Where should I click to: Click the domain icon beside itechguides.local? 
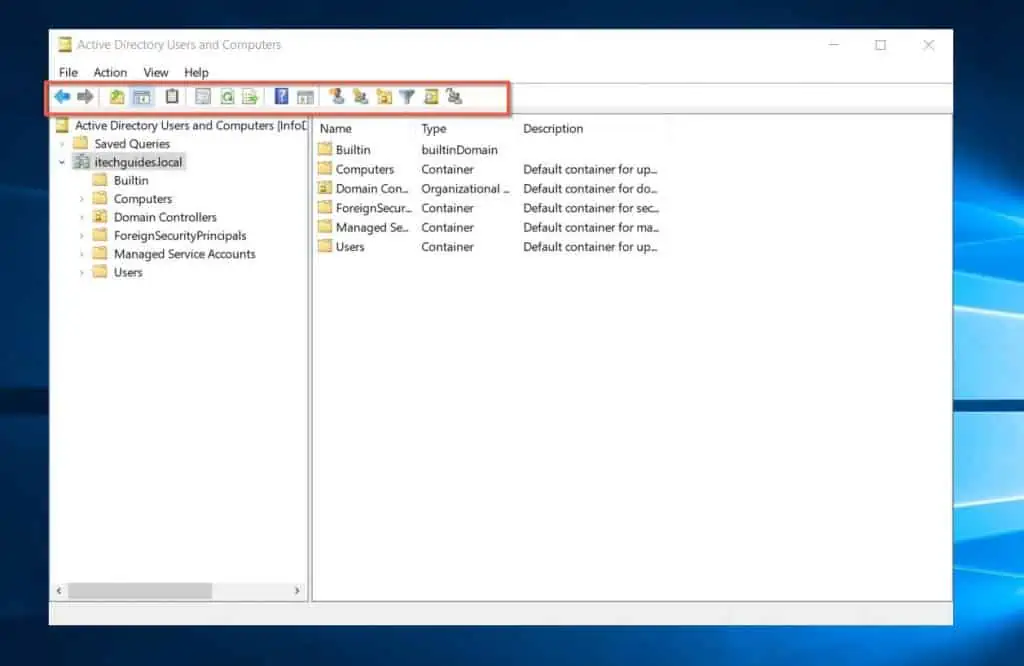click(x=82, y=161)
